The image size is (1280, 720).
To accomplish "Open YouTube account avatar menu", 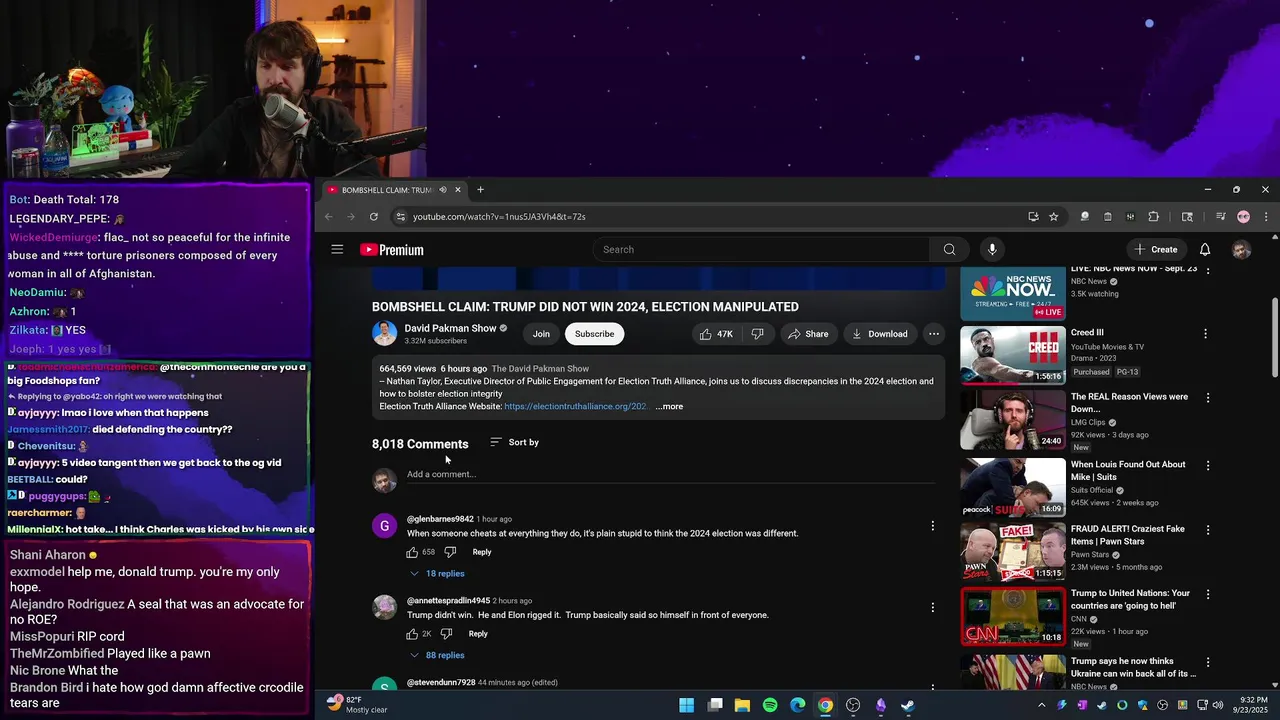I will tap(1241, 250).
